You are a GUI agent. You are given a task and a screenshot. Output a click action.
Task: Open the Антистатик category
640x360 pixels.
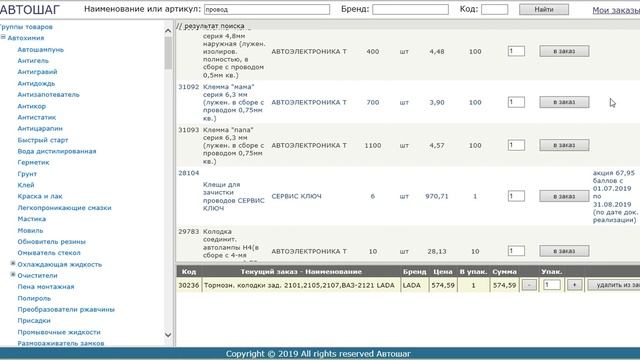click(x=36, y=117)
